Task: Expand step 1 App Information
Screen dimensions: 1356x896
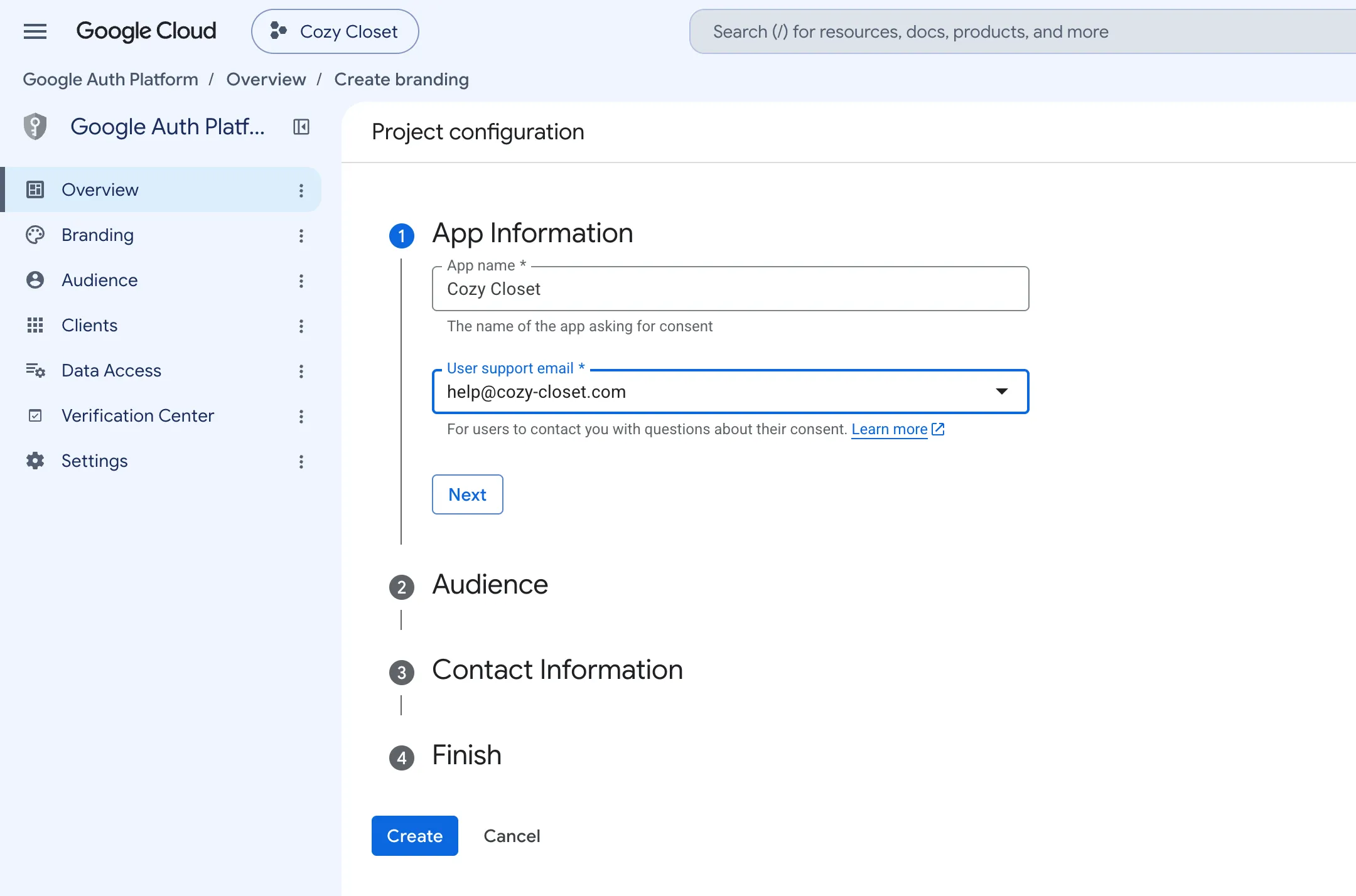Action: pos(532,233)
